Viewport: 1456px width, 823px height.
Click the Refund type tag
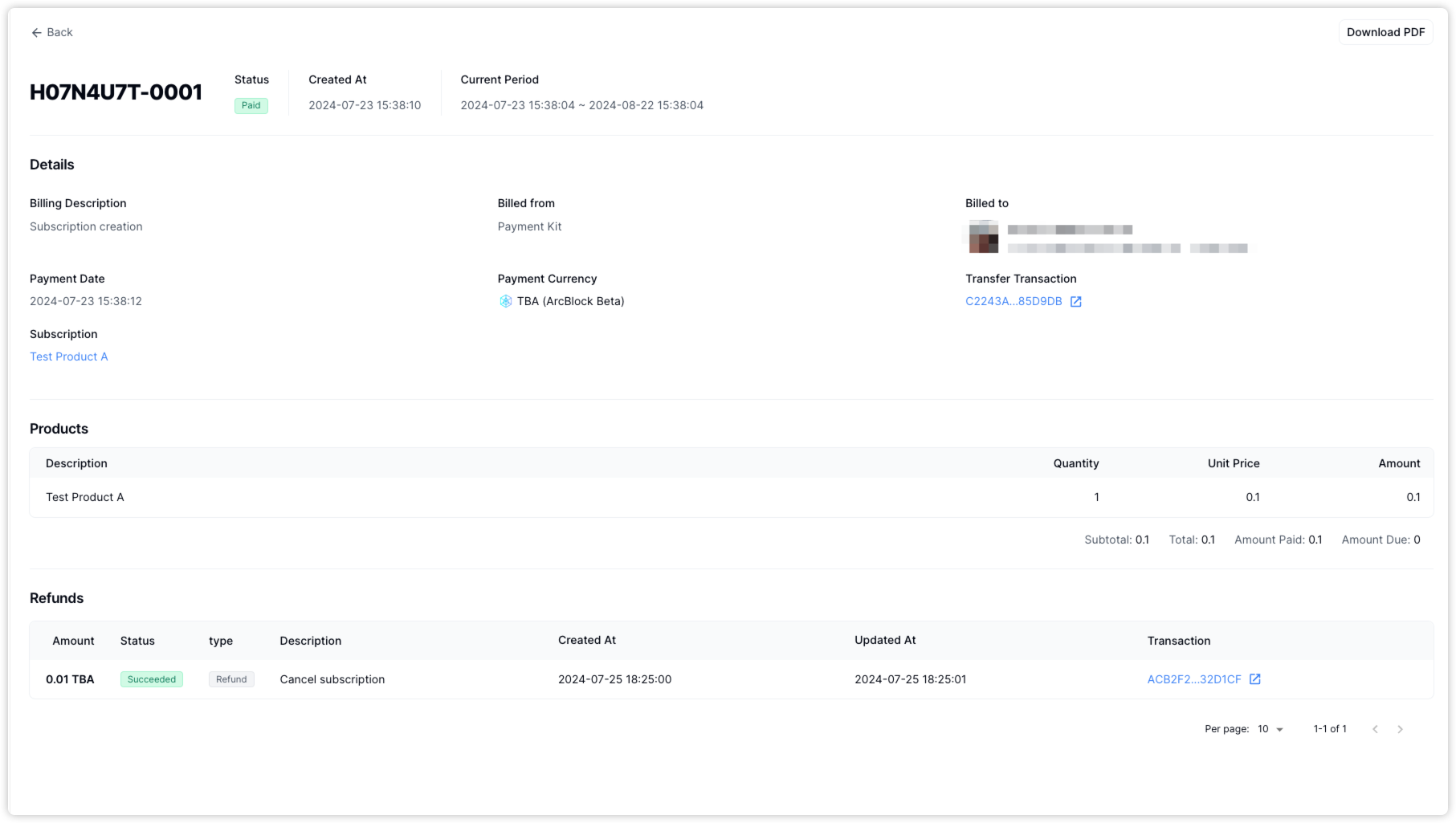point(231,679)
